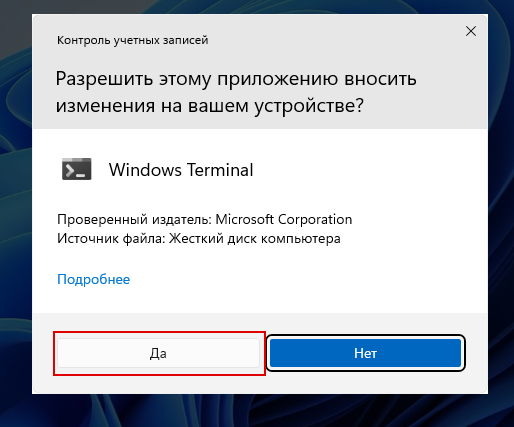Viewport: 514px width, 427px height.
Task: Click the Источник файла Жесткий диск line
Action: point(199,239)
